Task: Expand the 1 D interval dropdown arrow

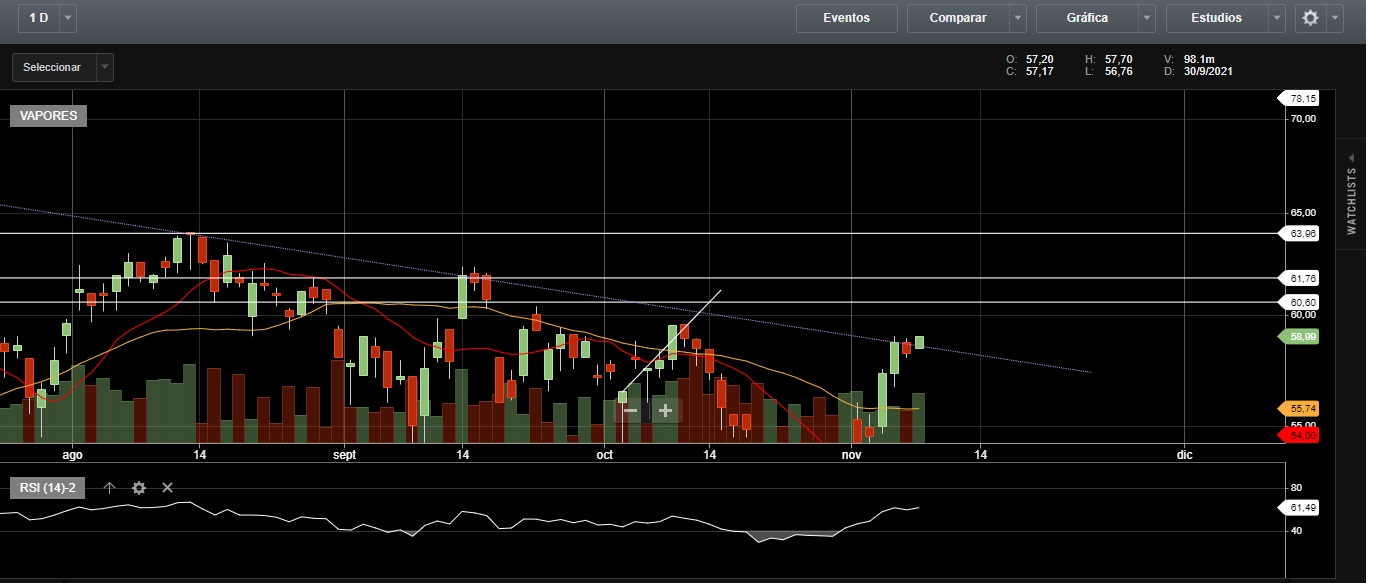Action: coord(67,18)
